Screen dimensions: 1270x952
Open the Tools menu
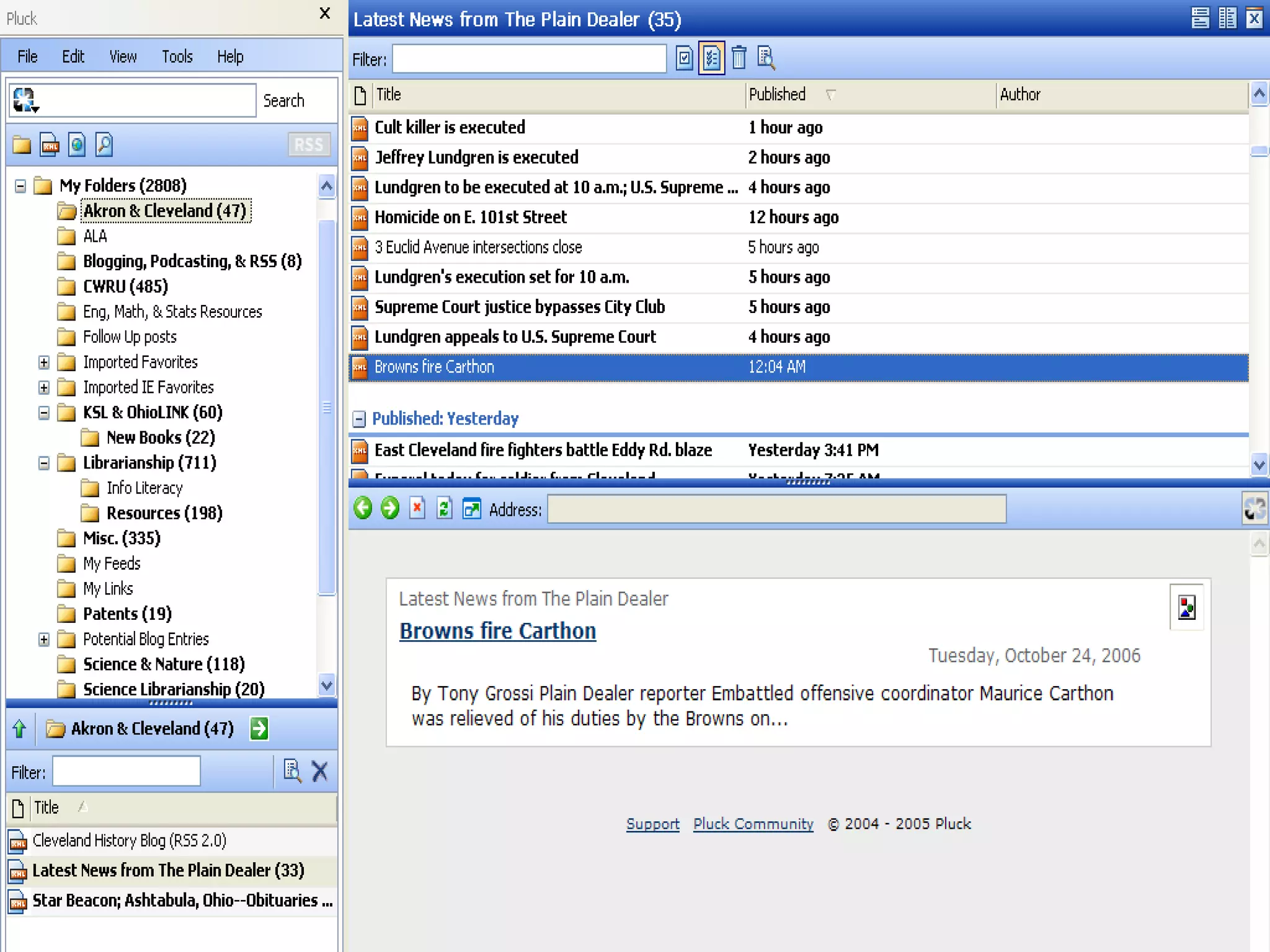[x=177, y=56]
